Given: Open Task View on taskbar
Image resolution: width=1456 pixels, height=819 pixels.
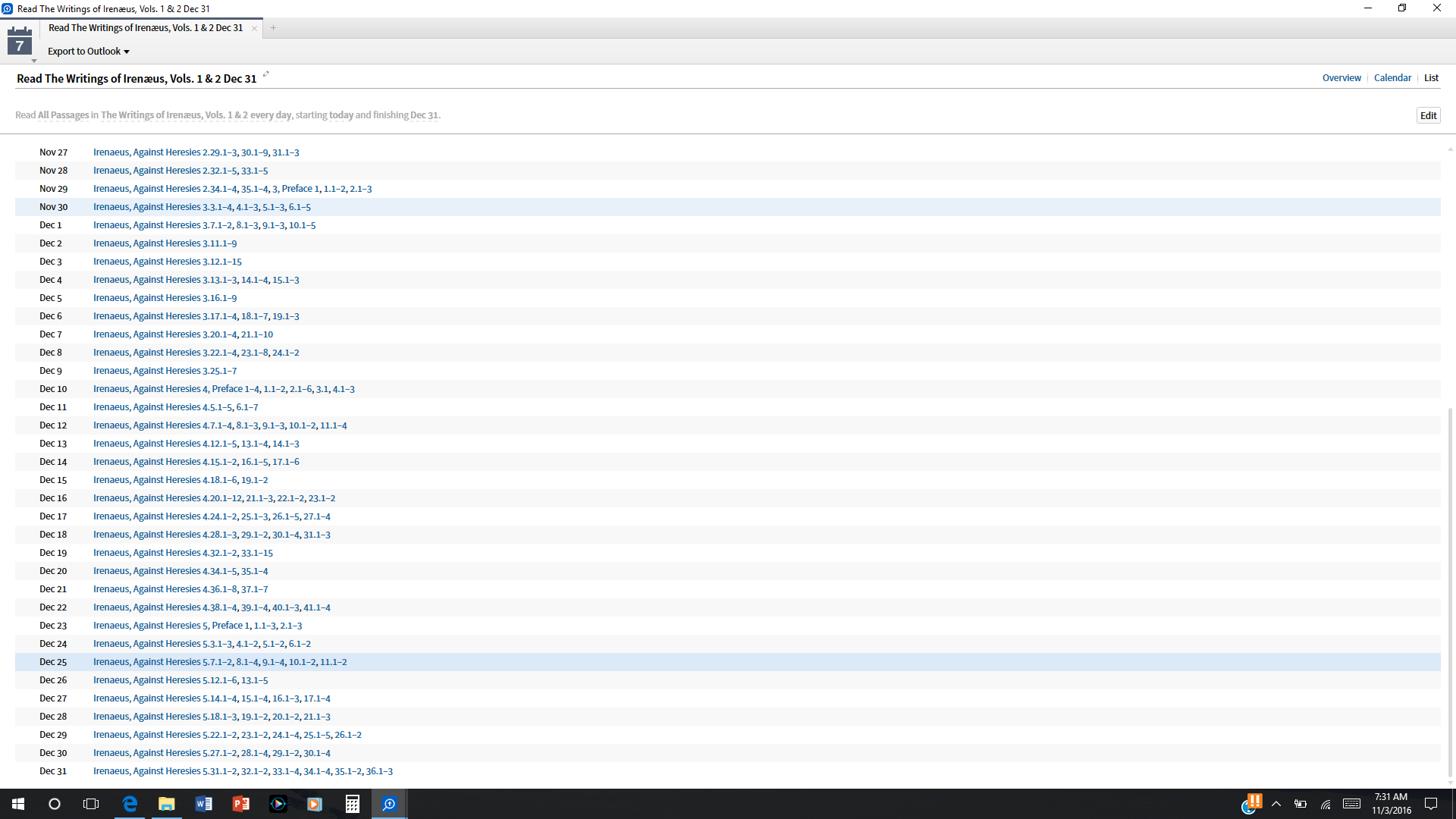Looking at the screenshot, I should 91,804.
